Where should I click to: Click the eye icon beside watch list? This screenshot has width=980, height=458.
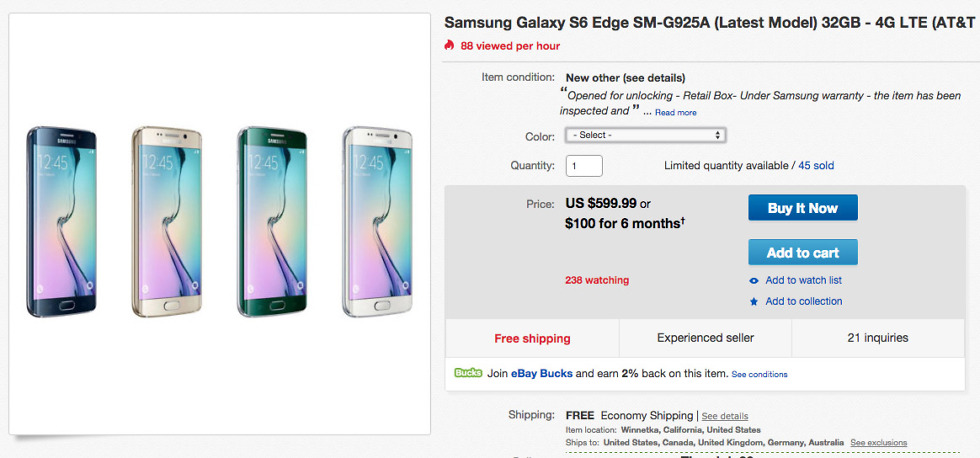pos(754,281)
